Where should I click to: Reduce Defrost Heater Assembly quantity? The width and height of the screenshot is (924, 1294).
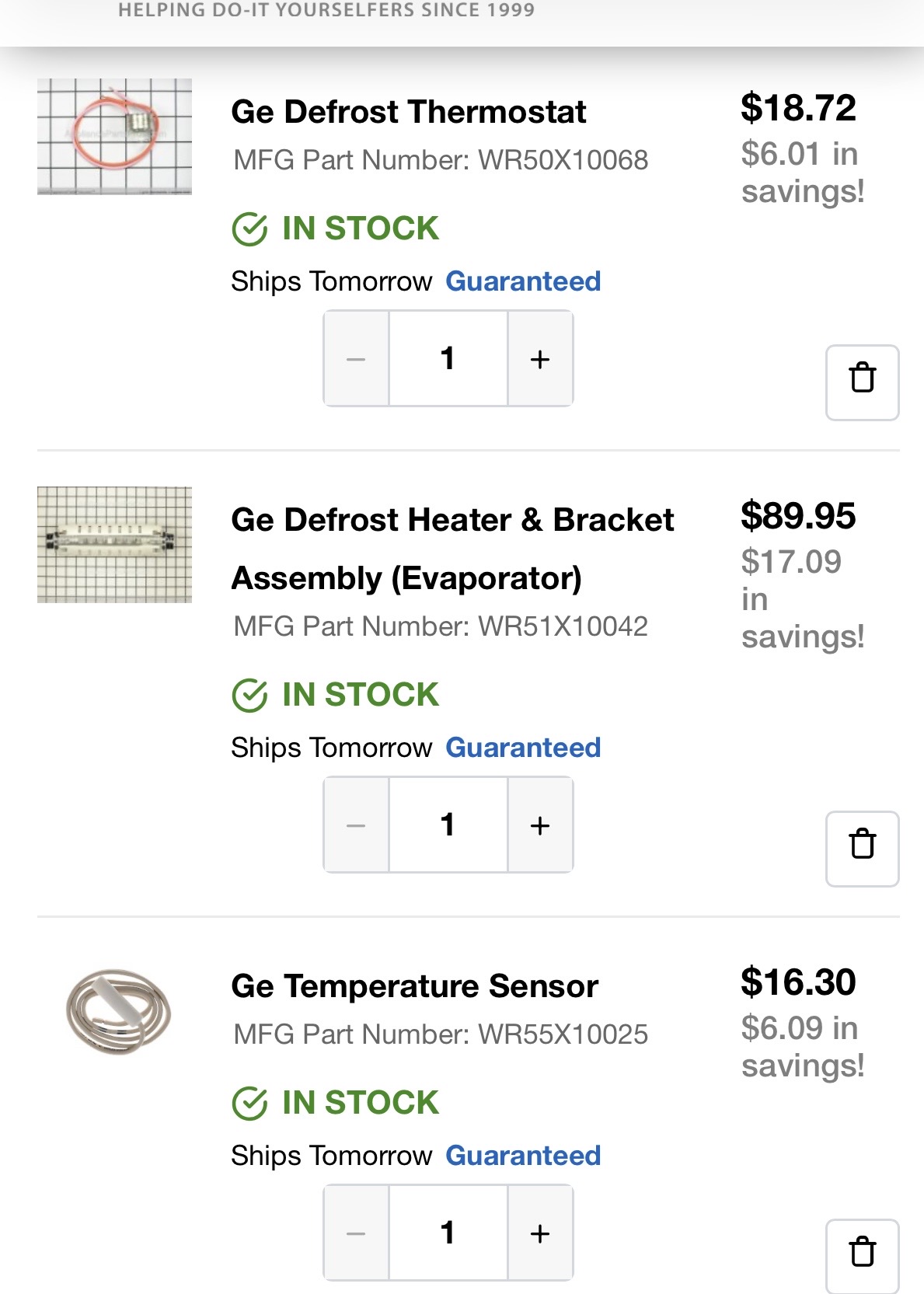click(x=356, y=825)
